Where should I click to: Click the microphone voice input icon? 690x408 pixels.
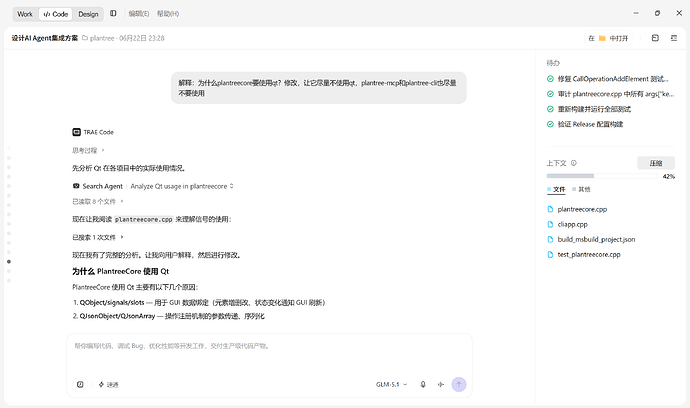click(x=423, y=385)
